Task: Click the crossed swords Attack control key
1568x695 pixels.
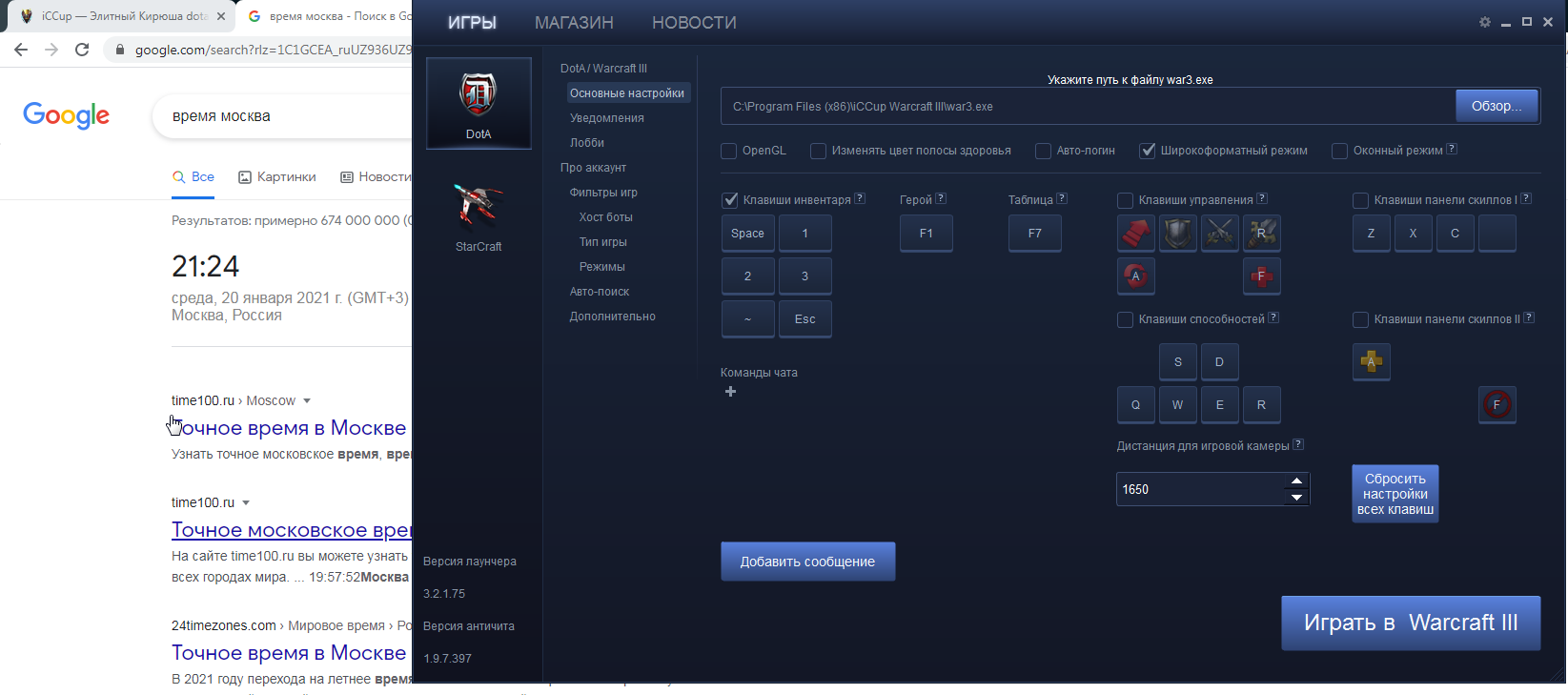Action: [x=1219, y=233]
